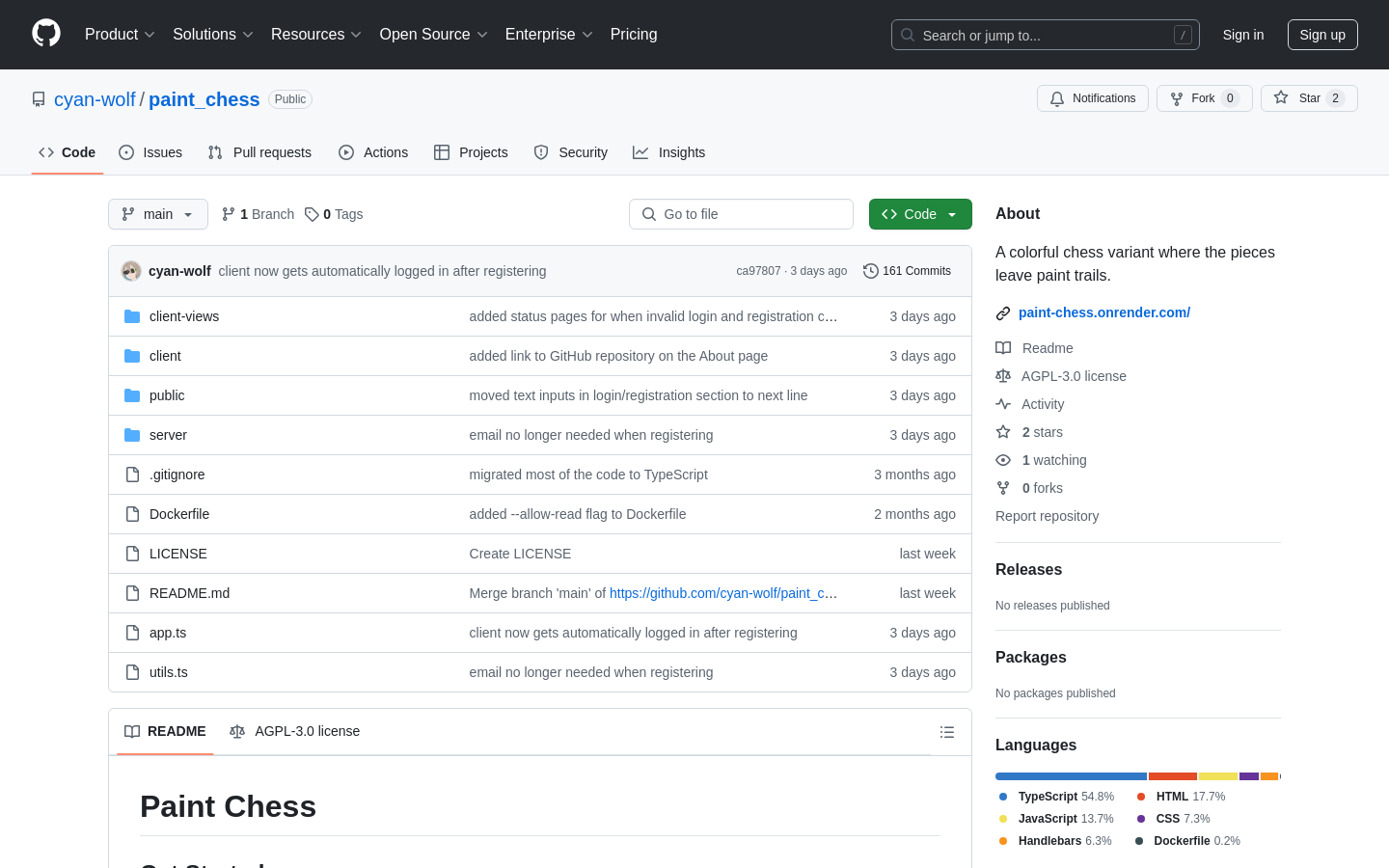Open the main branch selector dropdown

click(x=158, y=214)
